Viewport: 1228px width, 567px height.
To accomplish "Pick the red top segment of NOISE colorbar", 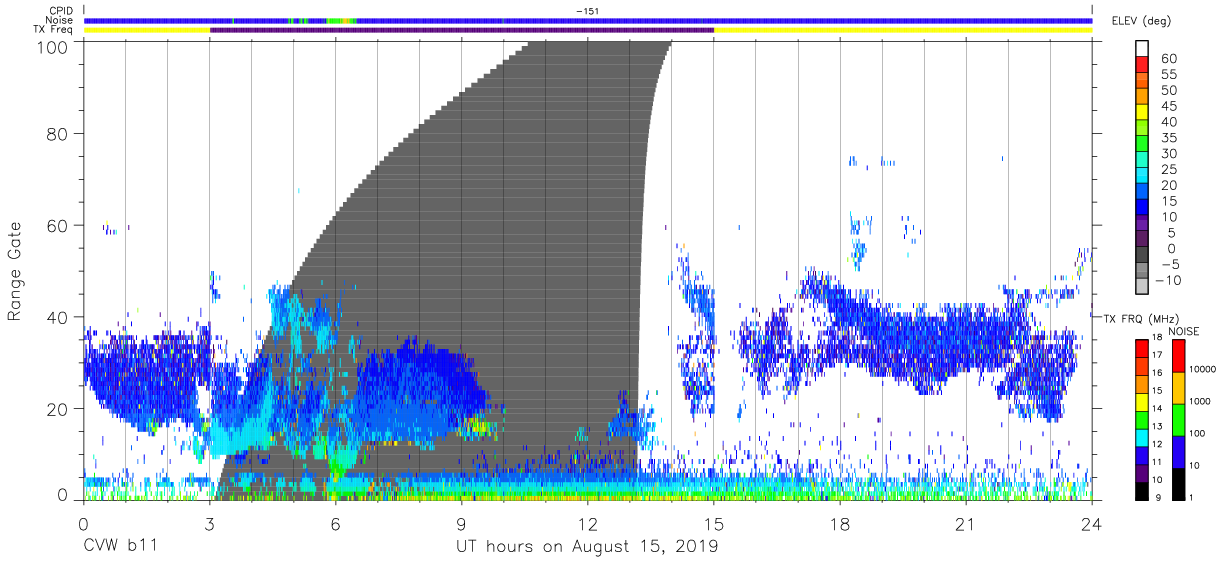I will coord(1177,355).
